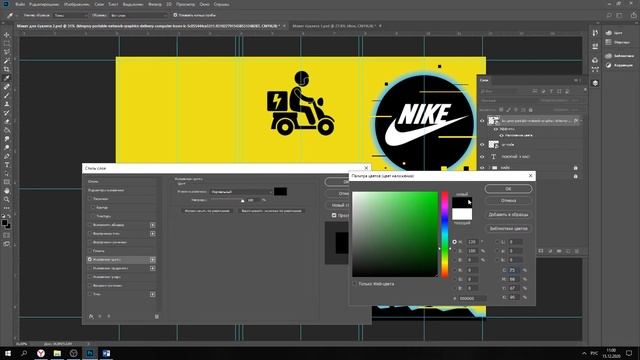Click OK in the Color Picker dialog
The image size is (640, 360).
(508, 189)
